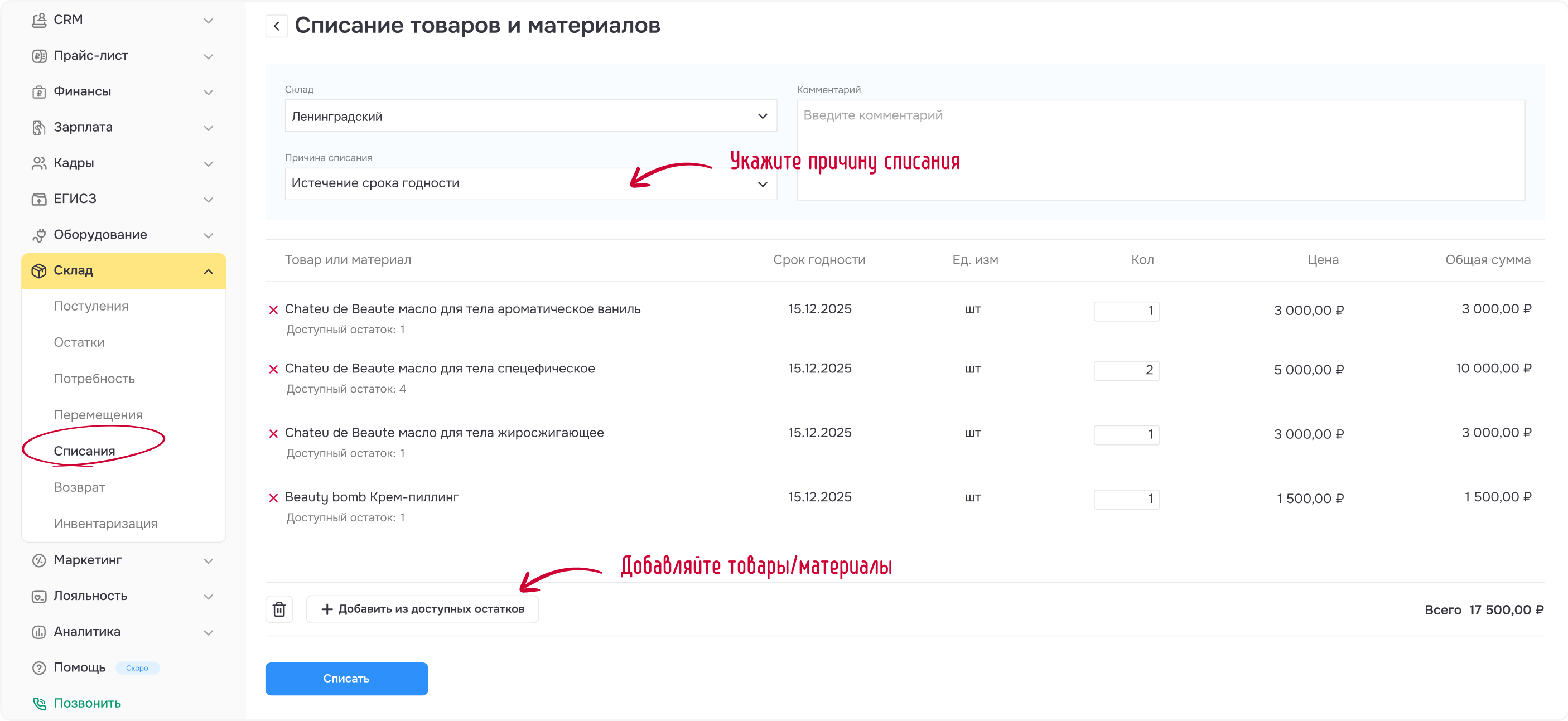The width and height of the screenshot is (1568, 721).
Task: Open the Потребность submenu item
Action: pos(94,379)
